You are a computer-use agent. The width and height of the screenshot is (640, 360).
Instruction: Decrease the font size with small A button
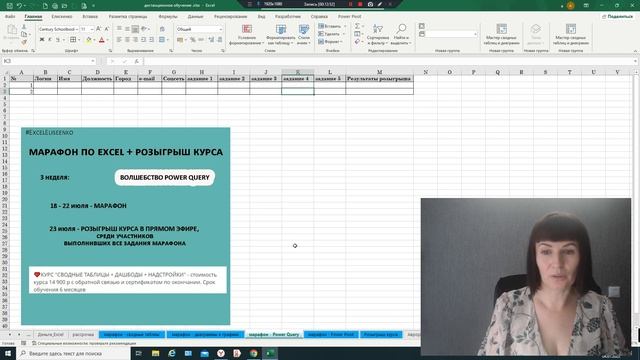point(107,29)
